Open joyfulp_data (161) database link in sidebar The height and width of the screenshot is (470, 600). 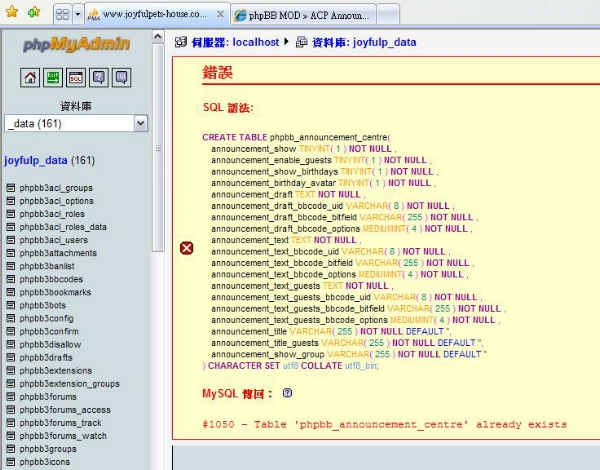coord(49,160)
